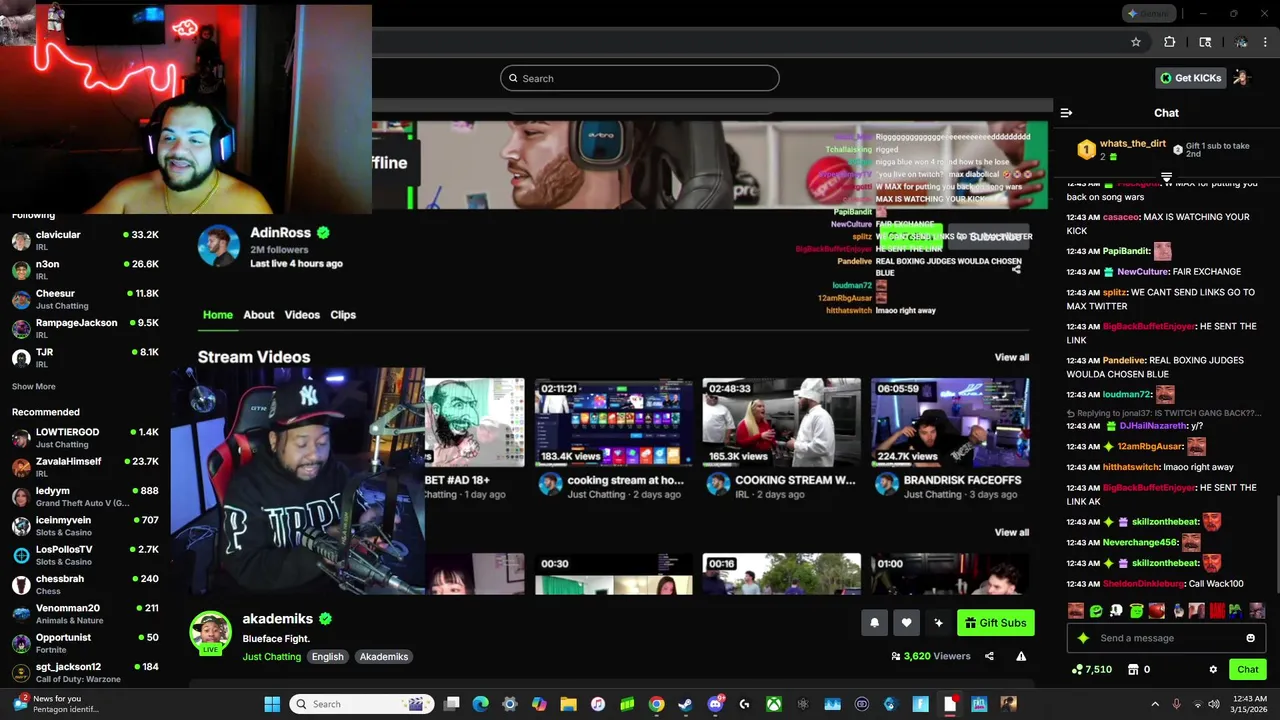Open the user profile avatar beside Get KICKs
Viewport: 1280px width, 720px height.
(1241, 78)
